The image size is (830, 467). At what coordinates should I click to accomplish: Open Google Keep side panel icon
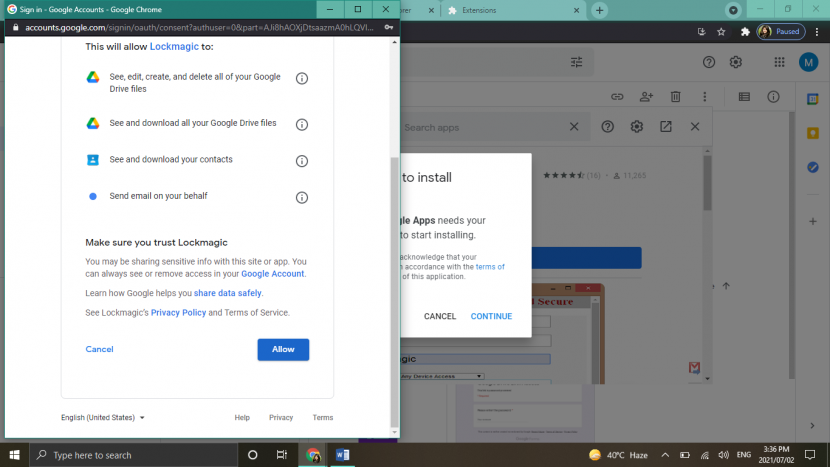pyautogui.click(x=813, y=133)
